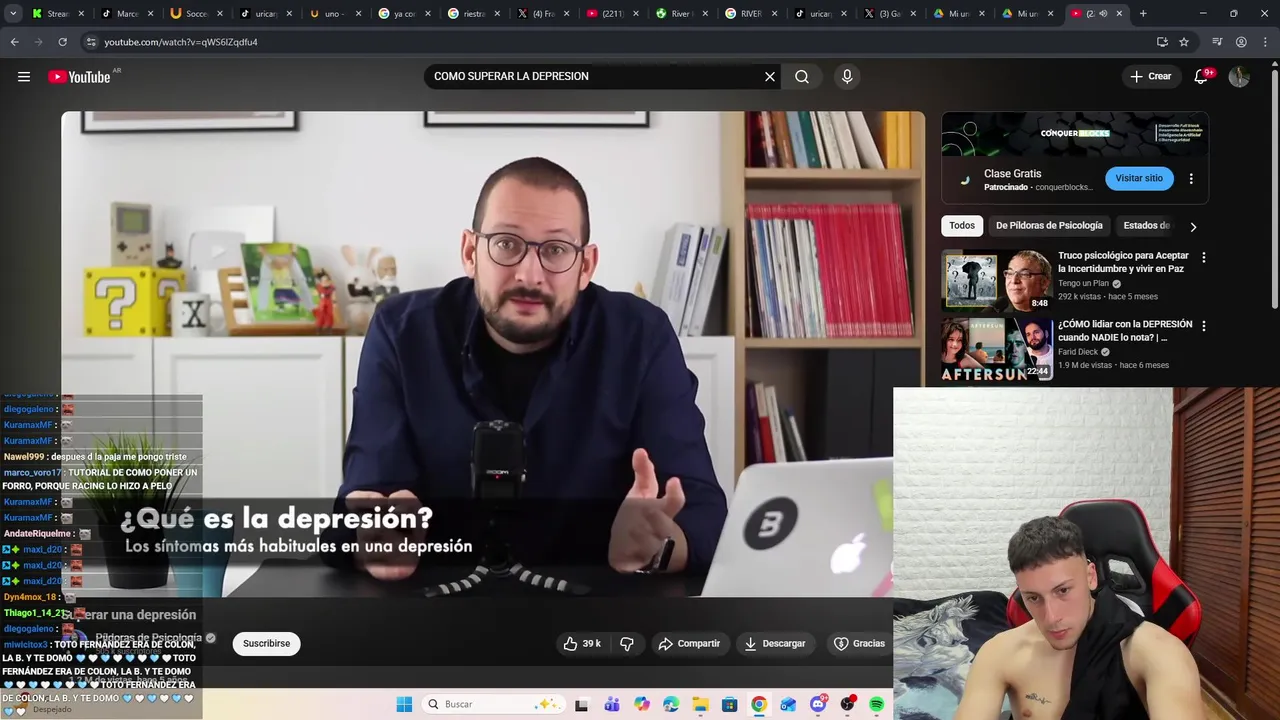Click the Windows taskbar Buscar search box

pos(492,704)
